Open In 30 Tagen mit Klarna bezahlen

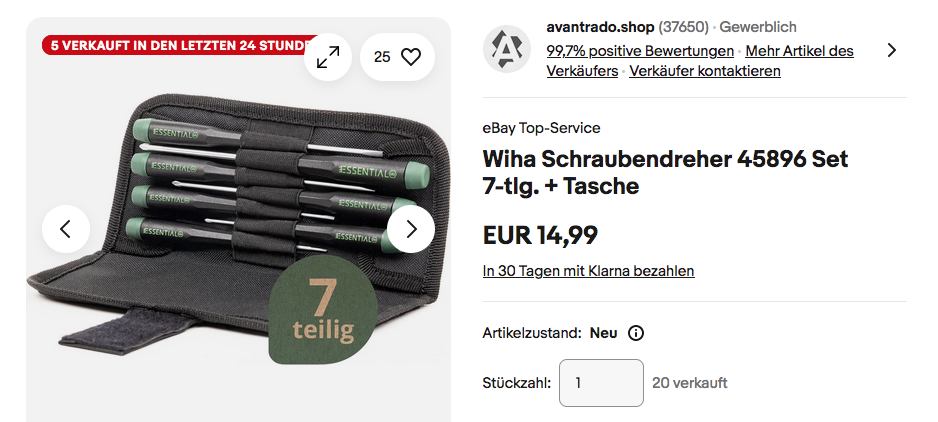[x=589, y=271]
